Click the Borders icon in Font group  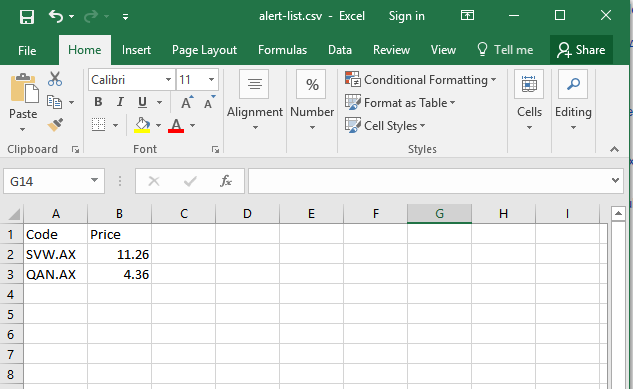(x=99, y=125)
